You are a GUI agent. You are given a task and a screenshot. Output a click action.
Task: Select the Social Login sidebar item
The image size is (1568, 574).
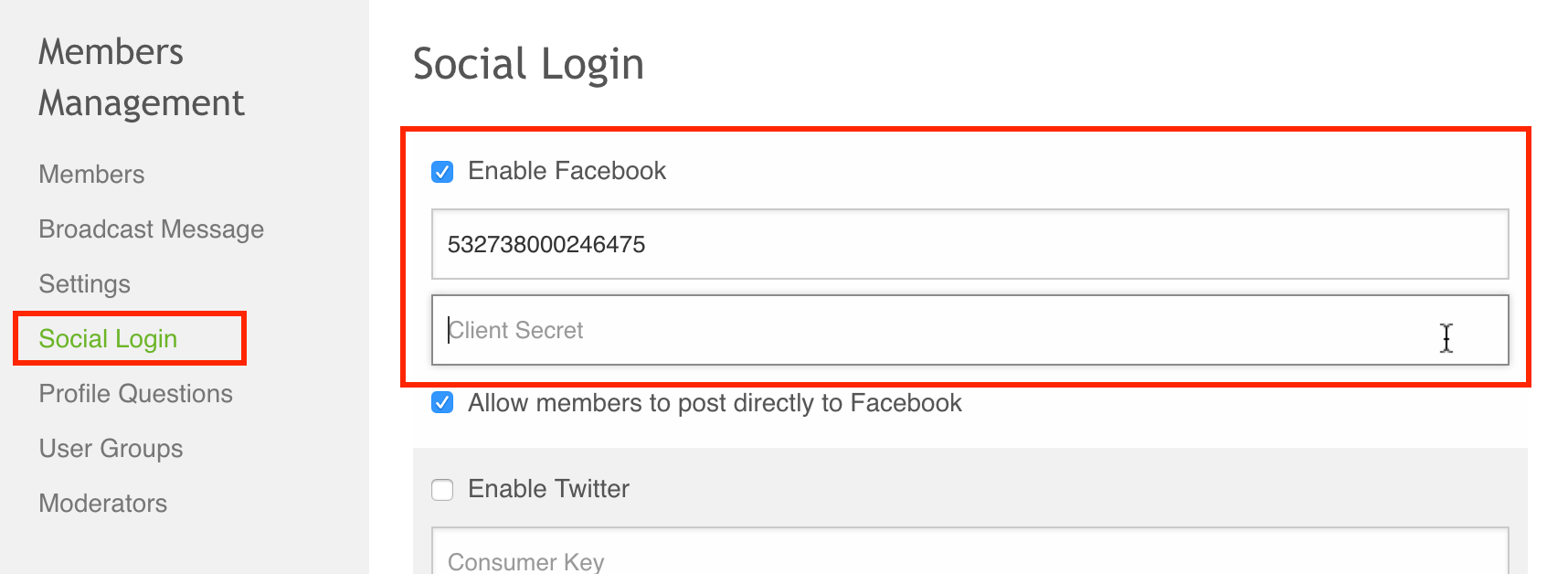pyautogui.click(x=108, y=339)
